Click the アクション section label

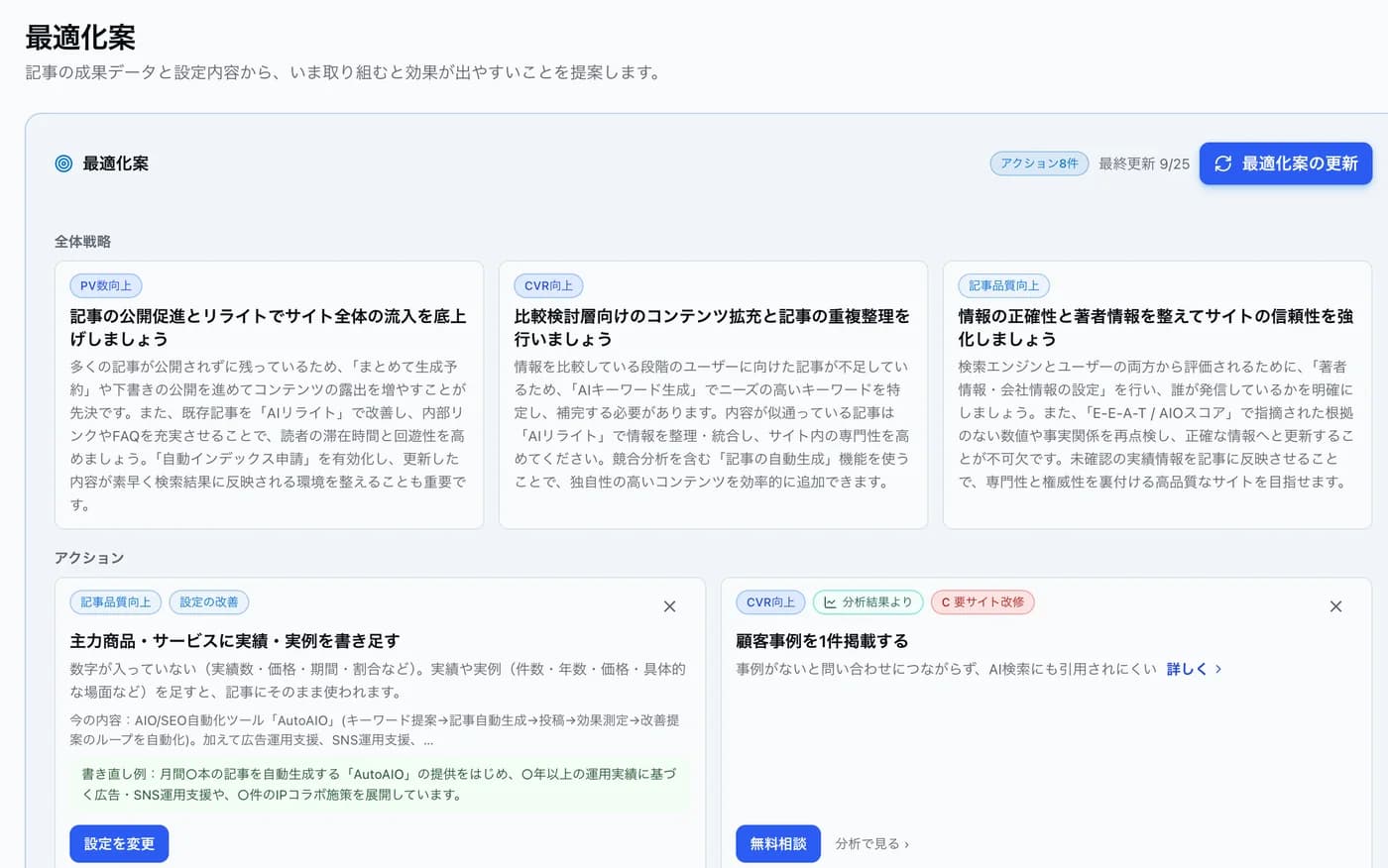tap(89, 558)
